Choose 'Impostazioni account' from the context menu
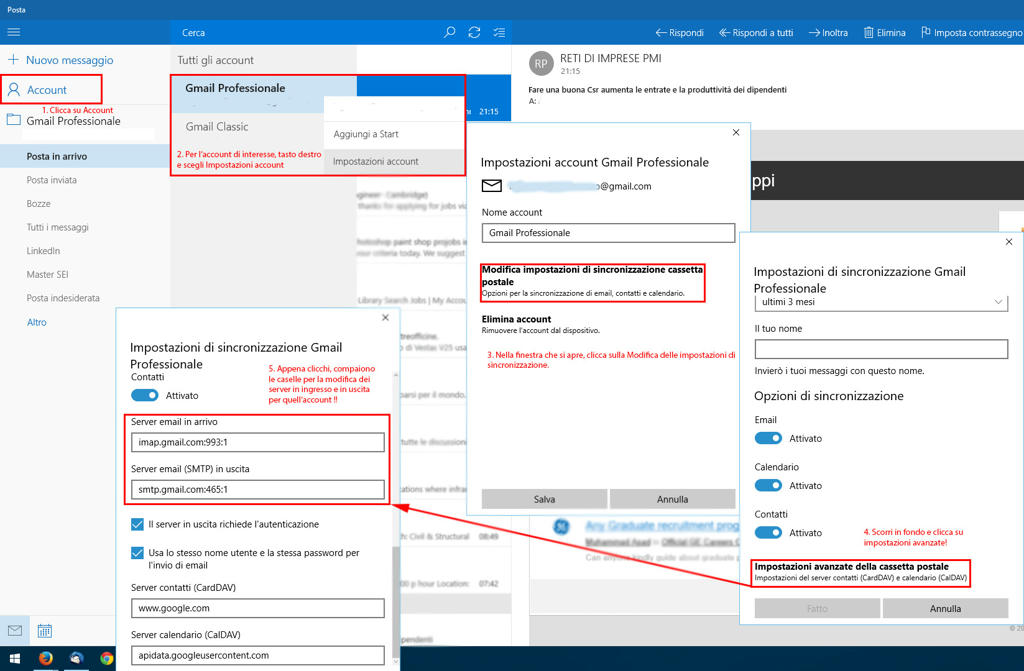The width and height of the screenshot is (1024, 671). tap(376, 161)
